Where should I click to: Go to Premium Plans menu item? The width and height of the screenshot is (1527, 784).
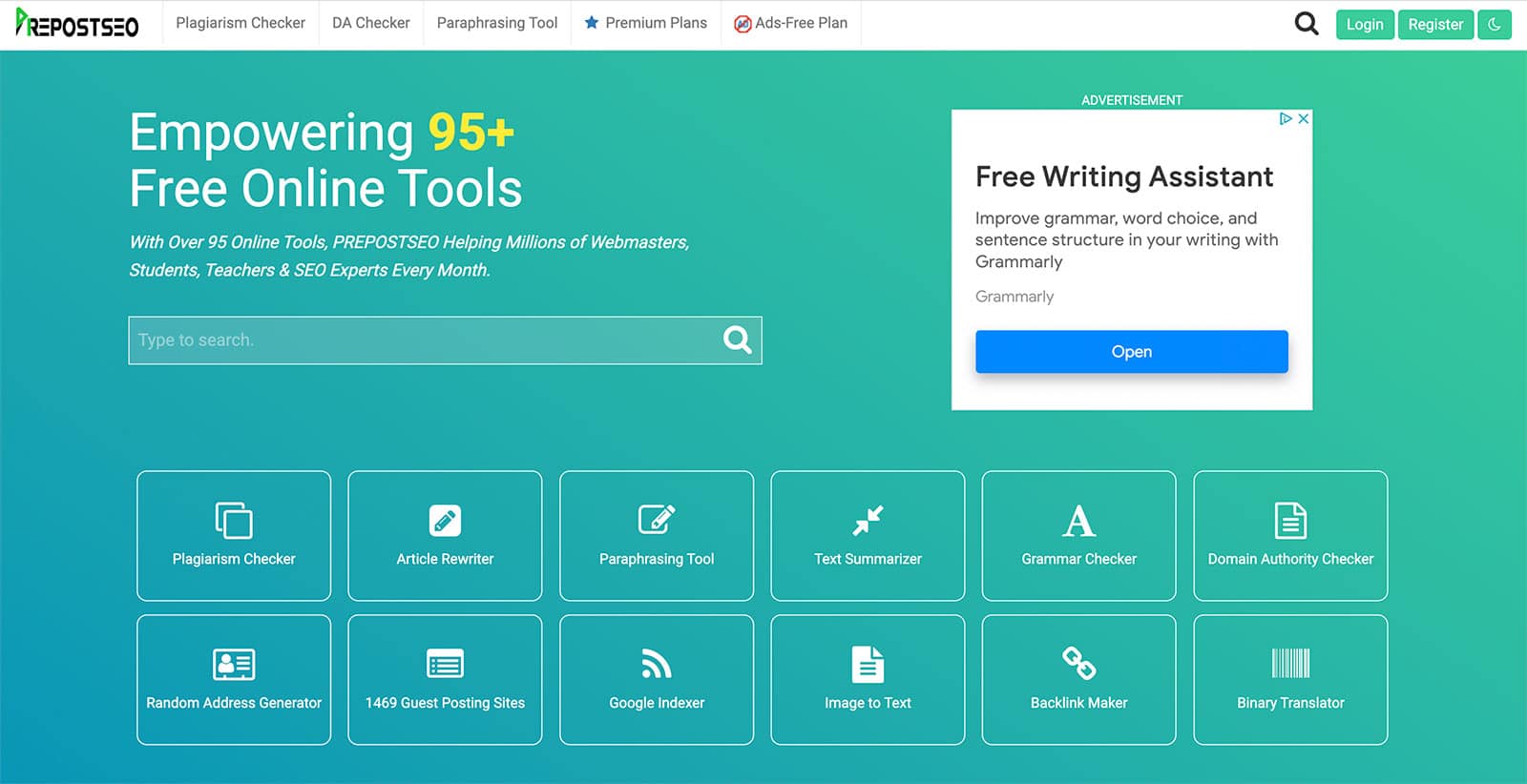click(x=646, y=23)
